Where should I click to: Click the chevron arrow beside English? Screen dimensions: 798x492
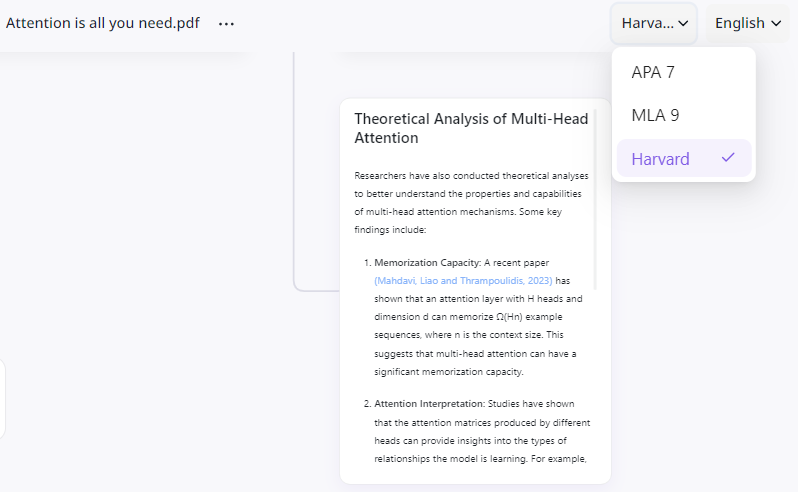[776, 23]
